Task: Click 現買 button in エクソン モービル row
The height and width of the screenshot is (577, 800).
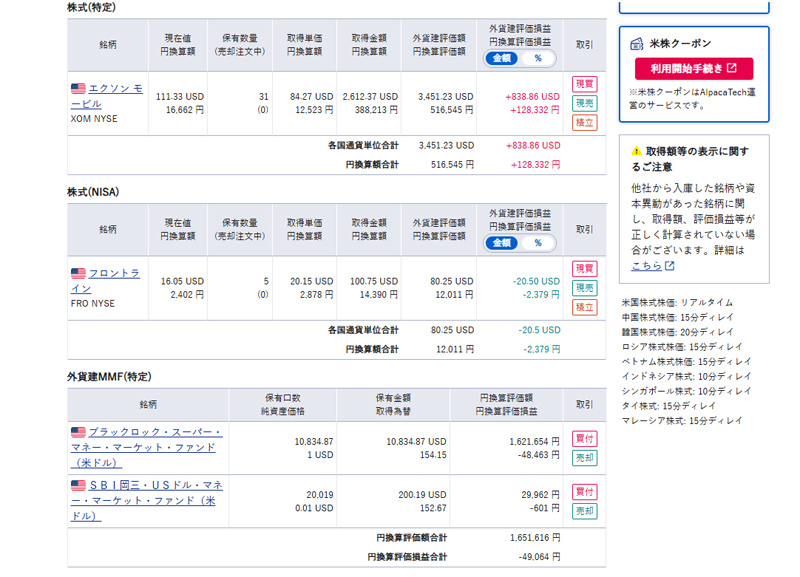Action: pyautogui.click(x=585, y=84)
